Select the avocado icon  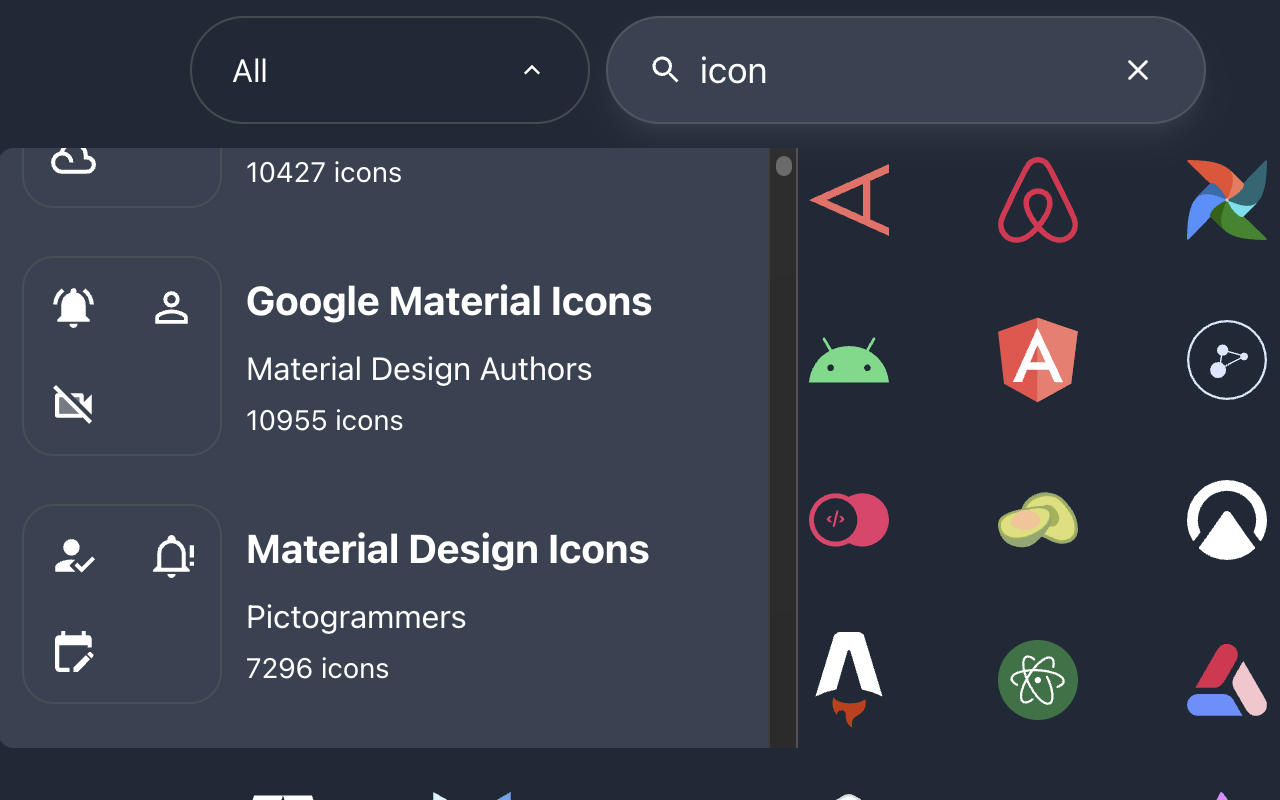[x=1037, y=520]
